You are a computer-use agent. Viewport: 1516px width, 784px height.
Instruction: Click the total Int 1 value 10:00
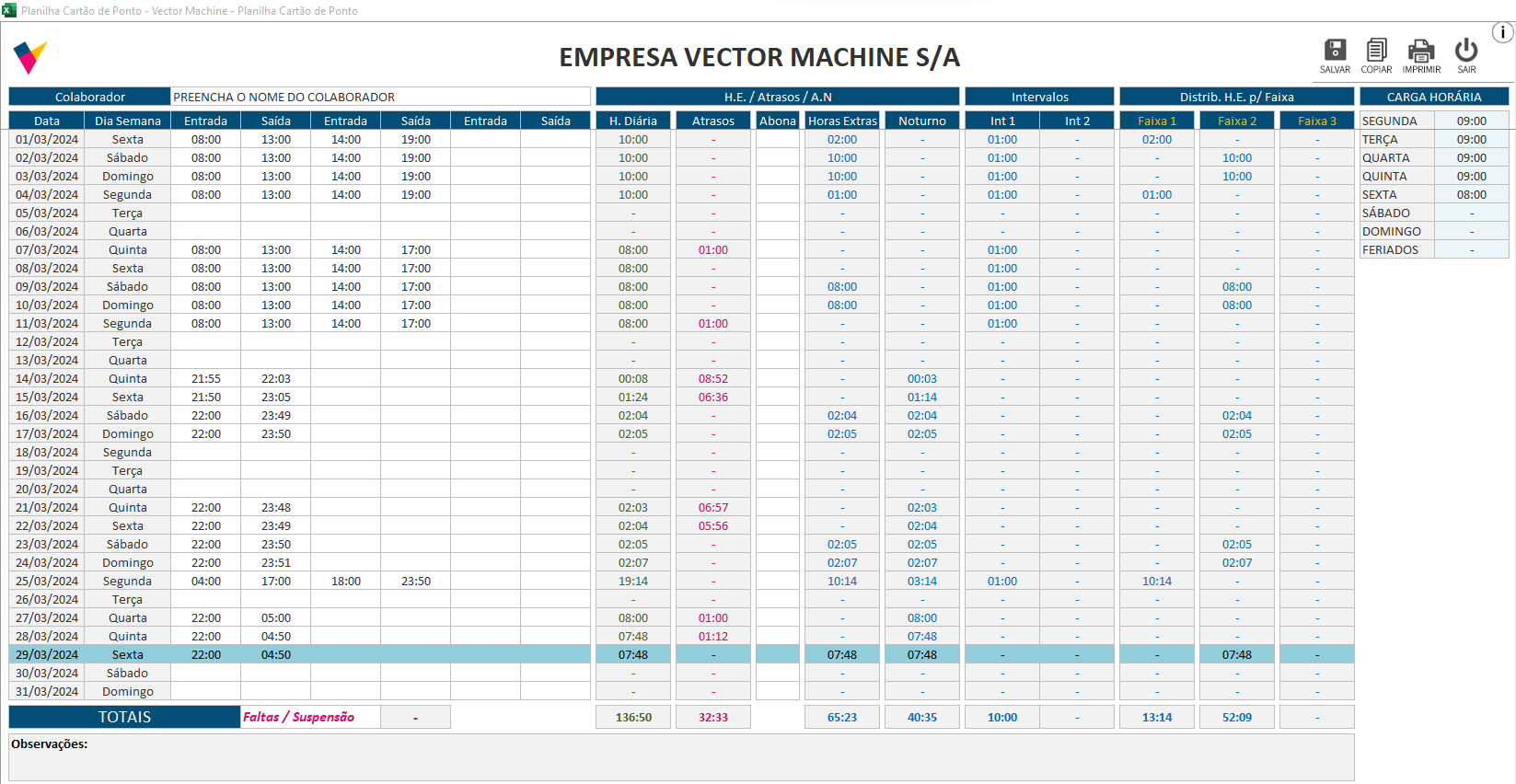[x=1002, y=717]
